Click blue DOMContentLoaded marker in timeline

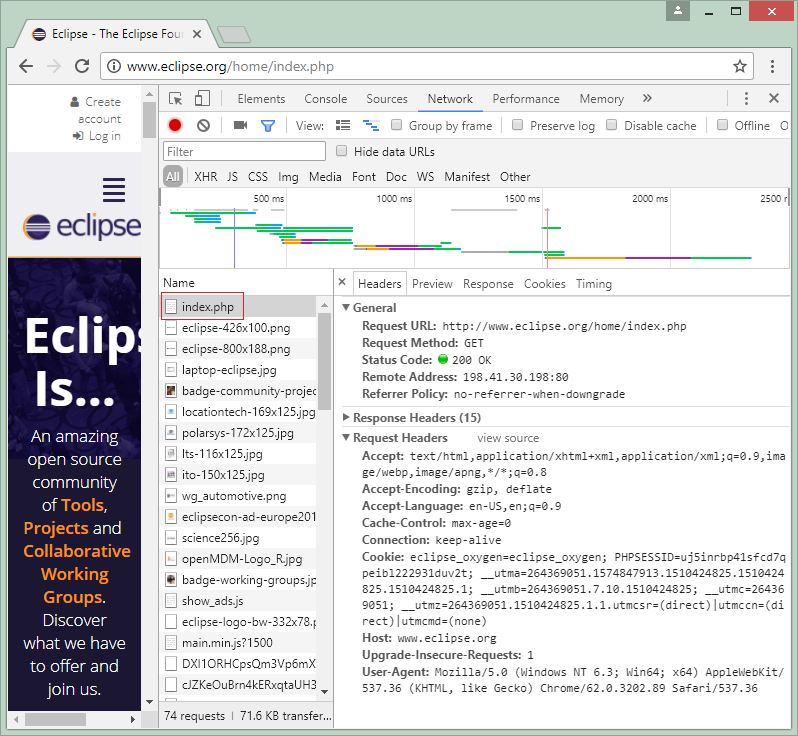coord(234,238)
